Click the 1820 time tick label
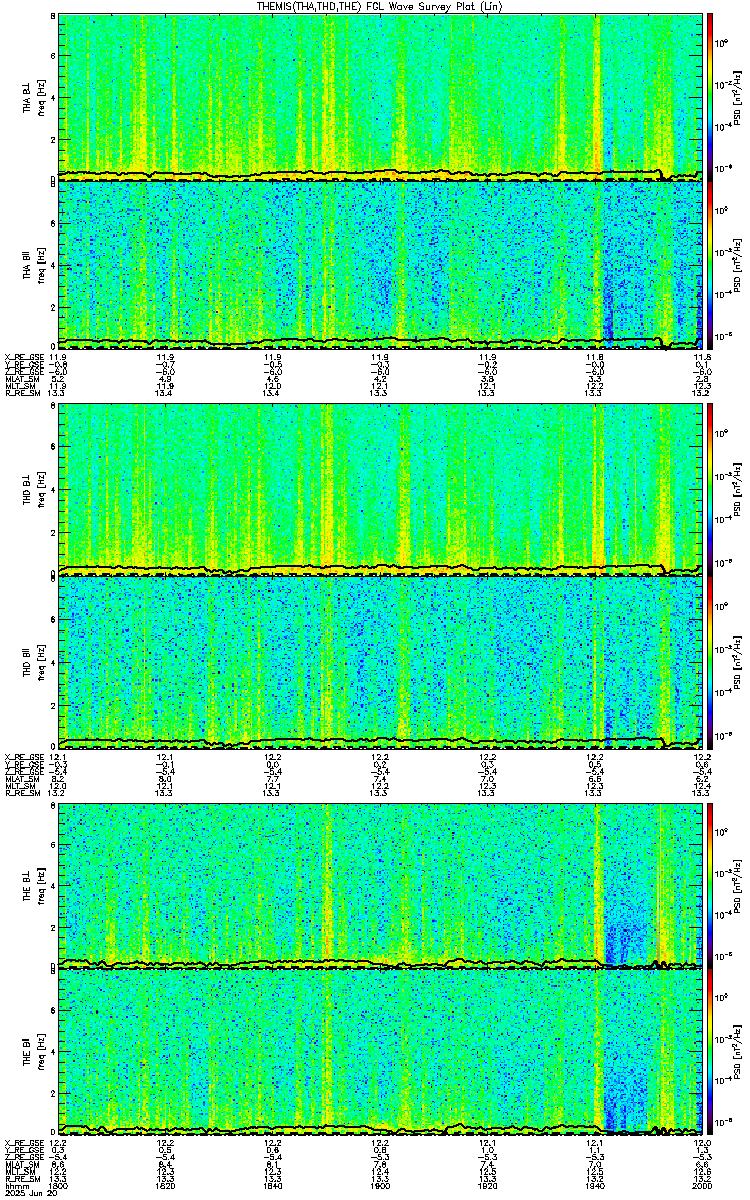 (165, 1186)
